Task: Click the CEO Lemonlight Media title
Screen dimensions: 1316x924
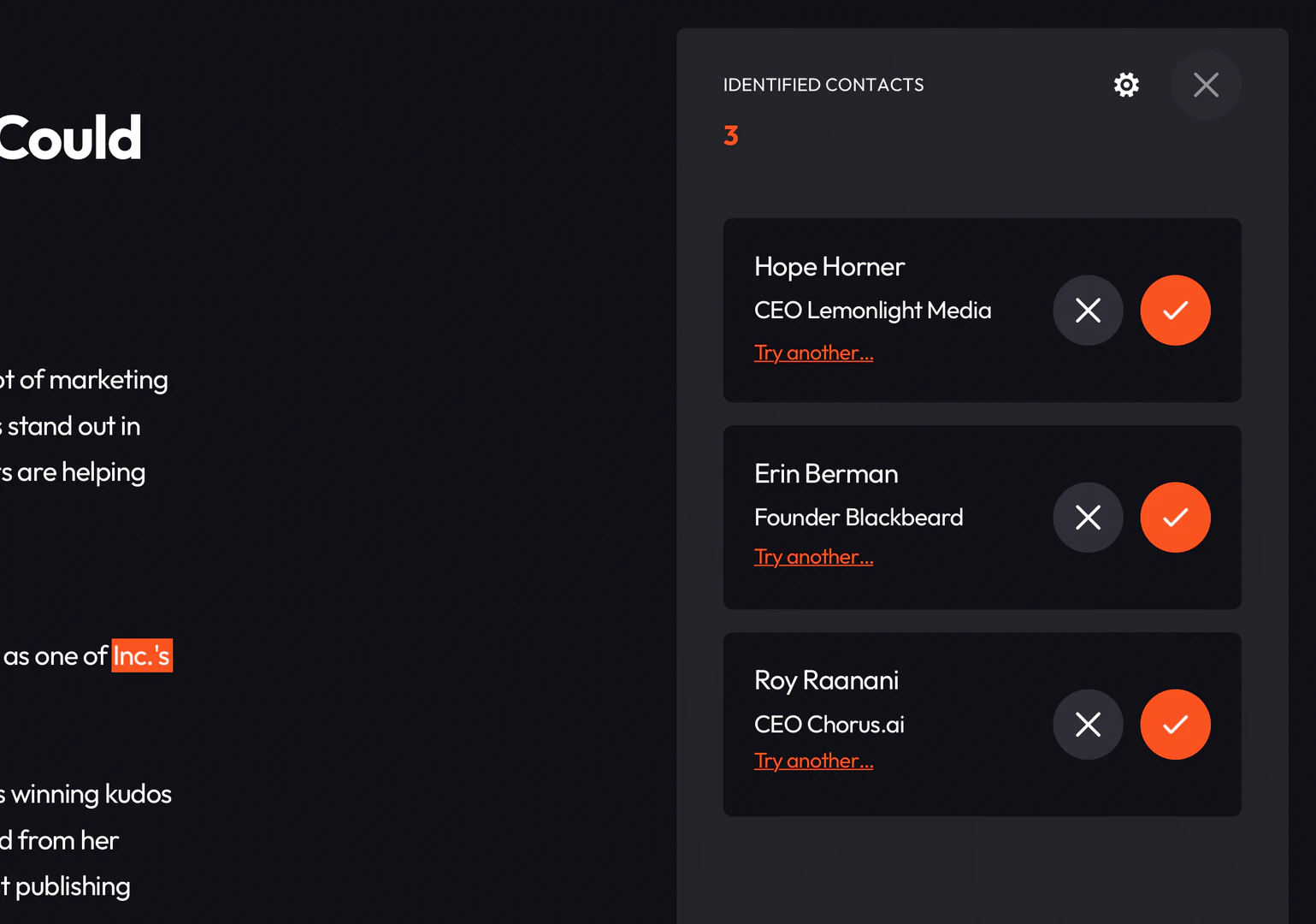Action: point(872,311)
